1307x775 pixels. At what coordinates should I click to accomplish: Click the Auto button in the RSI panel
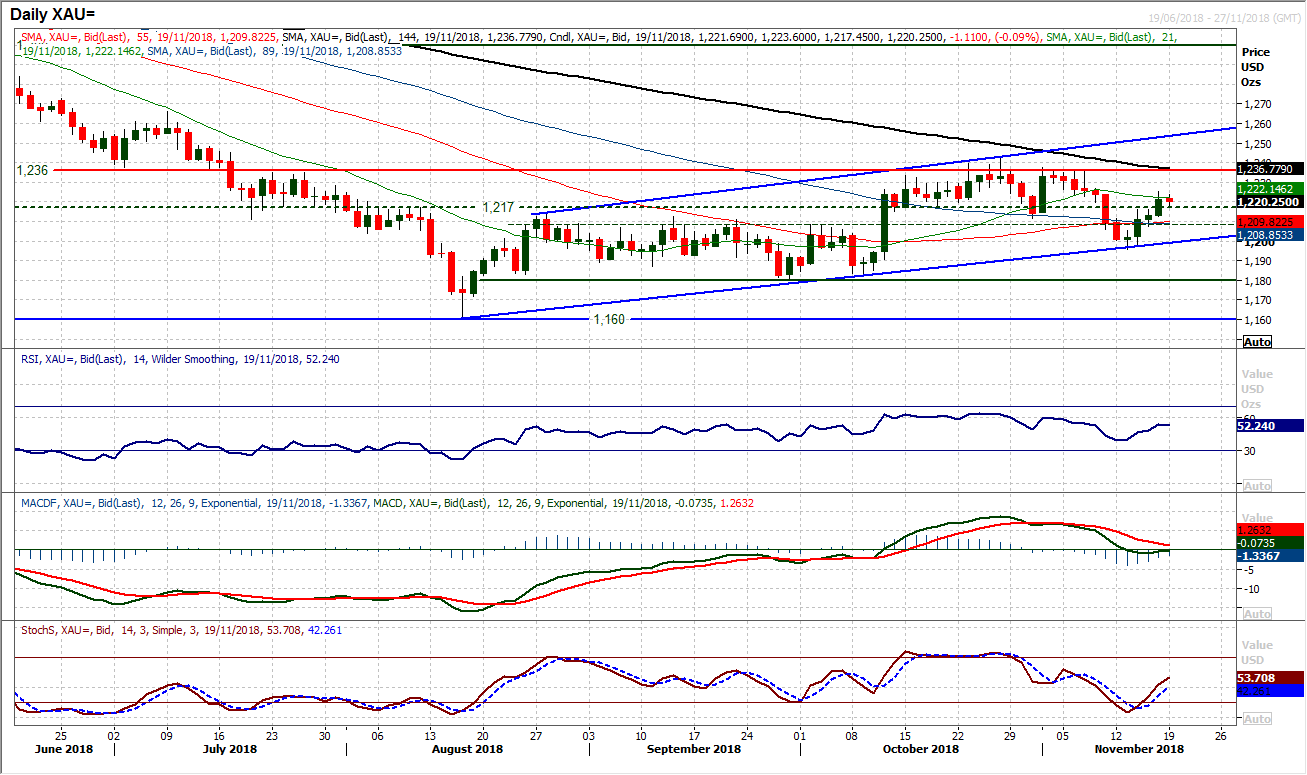click(1257, 485)
